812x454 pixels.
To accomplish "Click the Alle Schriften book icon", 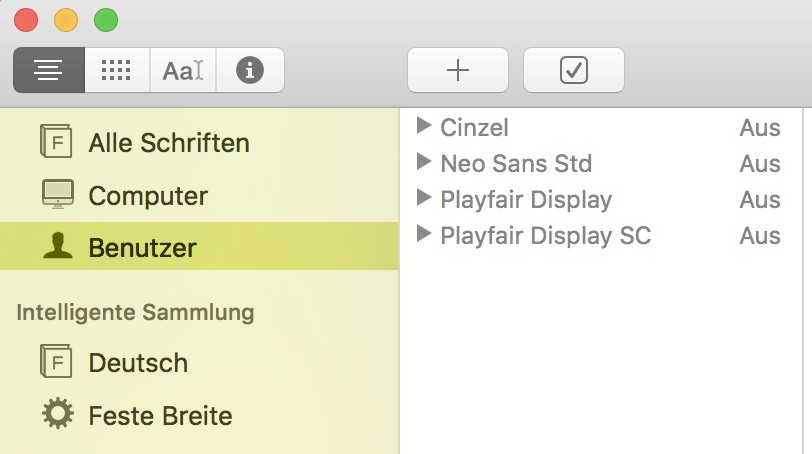I will (57, 142).
